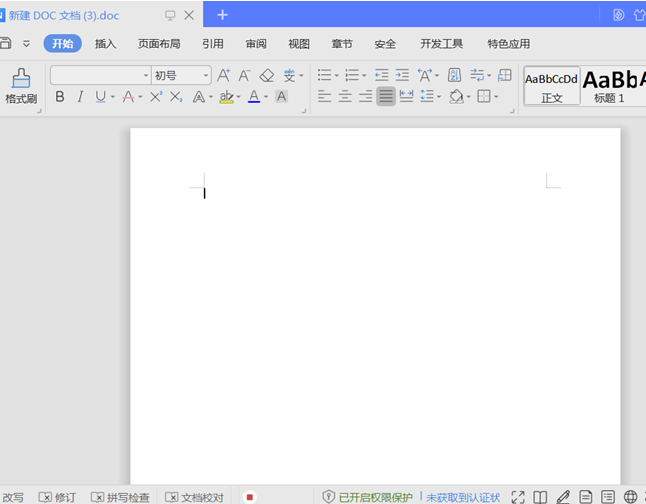The height and width of the screenshot is (504, 646).
Task: Click the text tool grid icon
Action: click(x=505, y=75)
